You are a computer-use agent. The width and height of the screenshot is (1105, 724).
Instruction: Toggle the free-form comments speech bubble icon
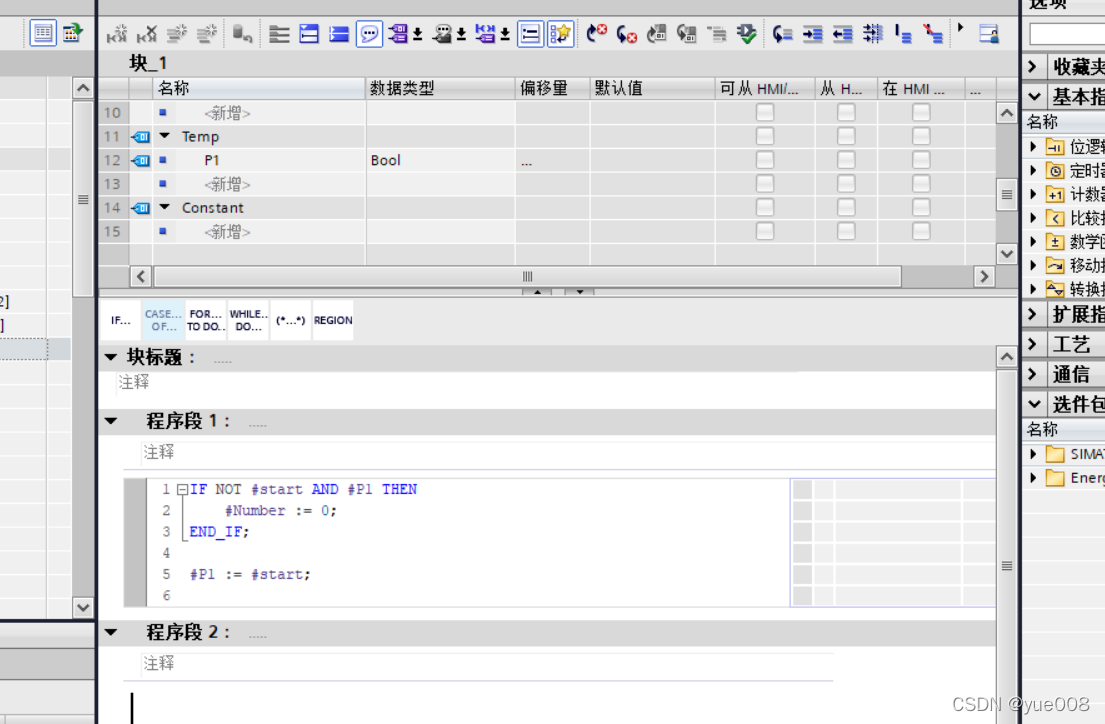pyautogui.click(x=369, y=33)
